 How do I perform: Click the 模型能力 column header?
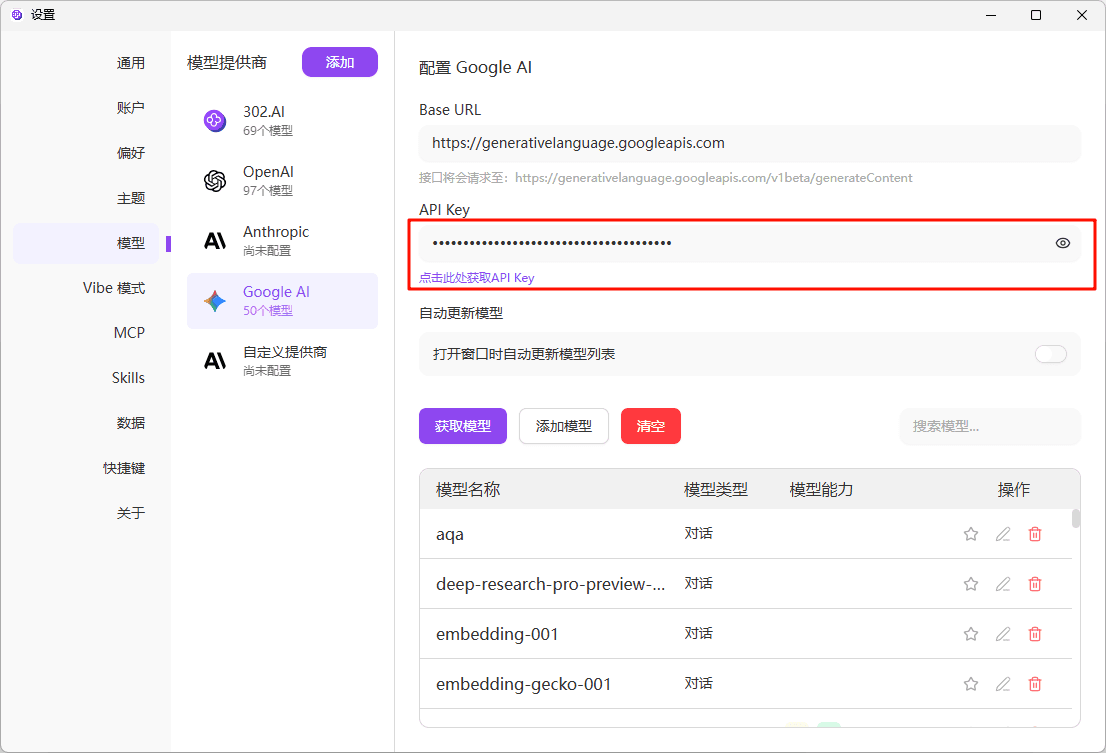(821, 489)
